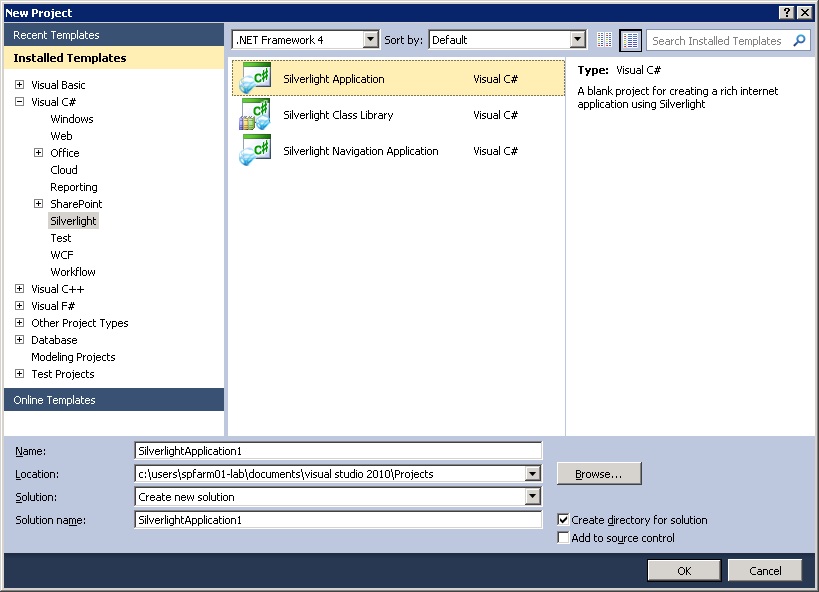
Task: Click the Office tree label
Action: pyautogui.click(x=65, y=153)
